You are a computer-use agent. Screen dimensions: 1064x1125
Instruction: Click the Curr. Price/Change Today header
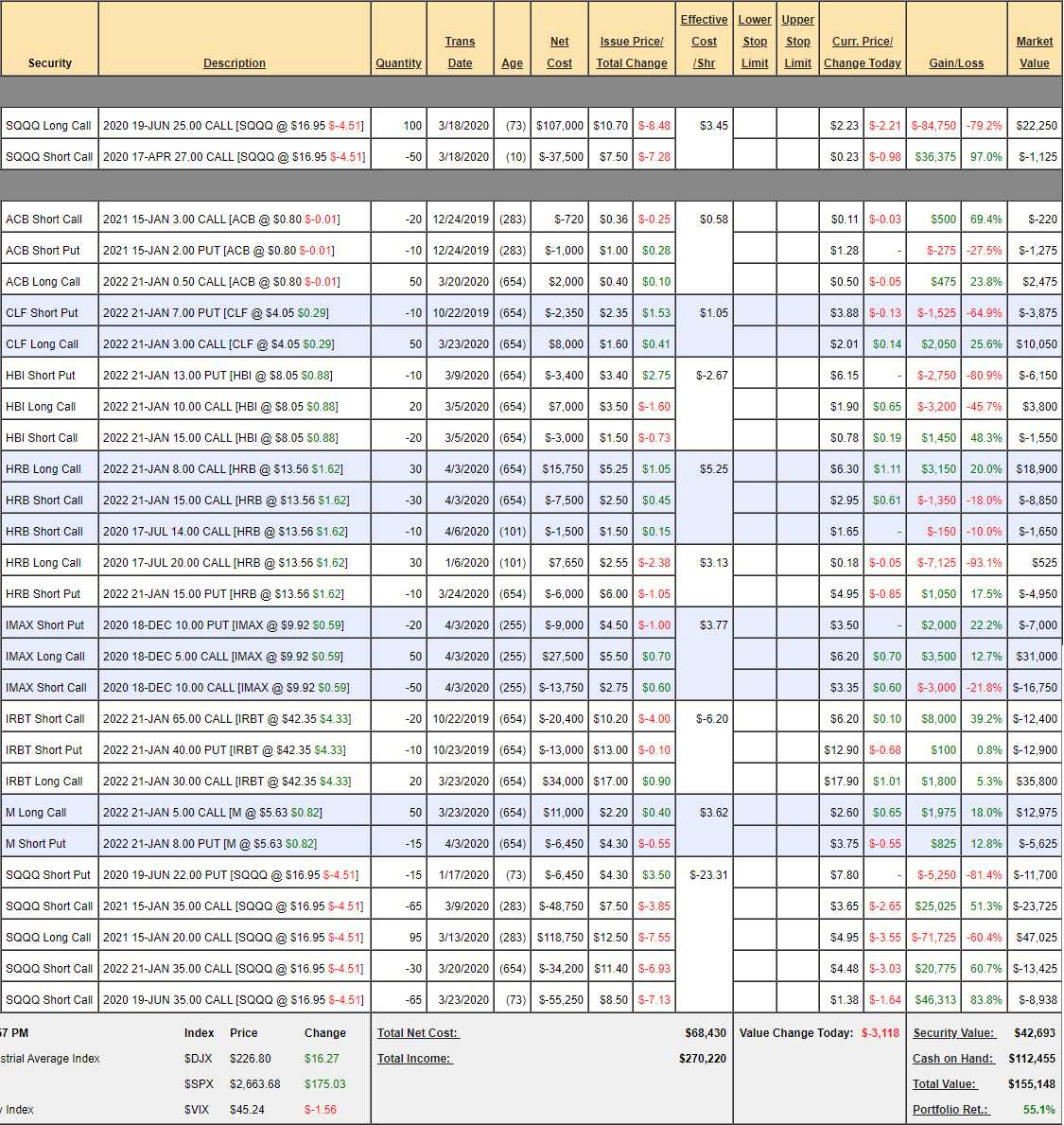[862, 52]
